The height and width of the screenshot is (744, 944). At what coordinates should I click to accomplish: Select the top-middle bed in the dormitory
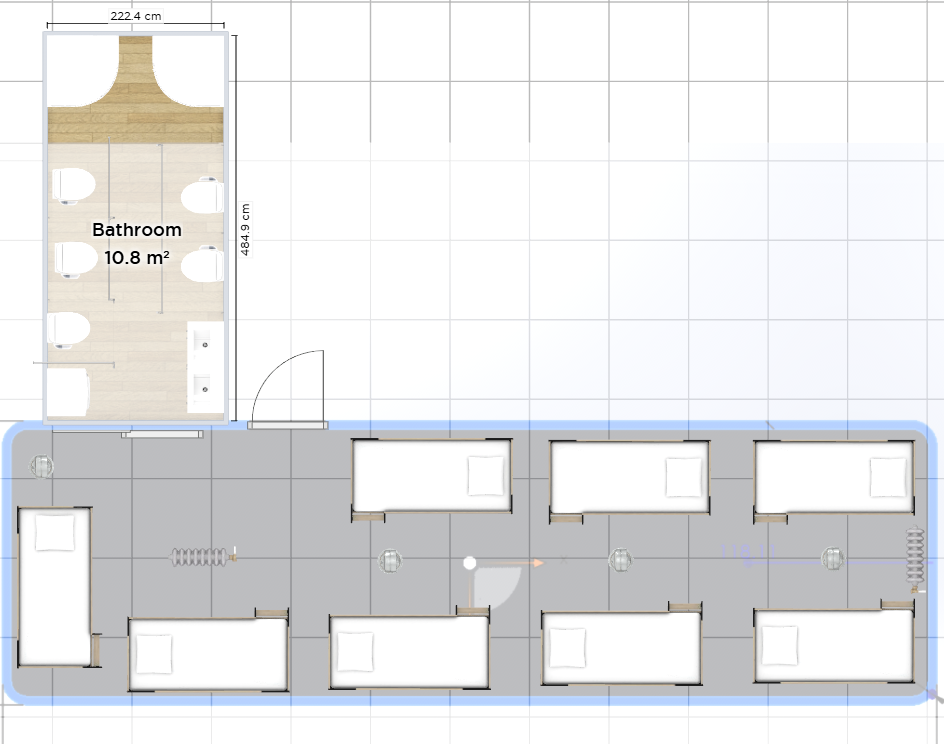pyautogui.click(x=630, y=477)
